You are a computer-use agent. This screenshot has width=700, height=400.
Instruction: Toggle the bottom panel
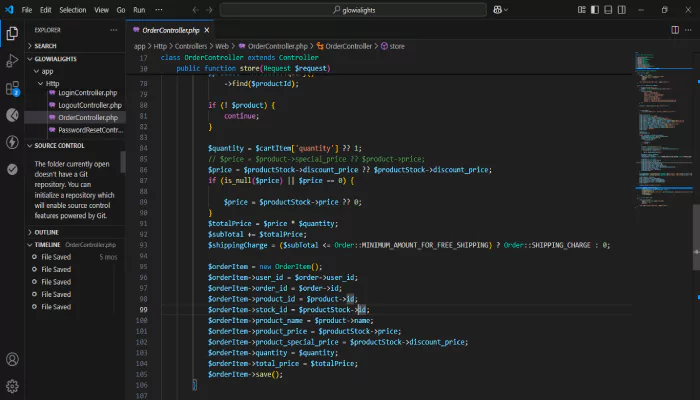(x=608, y=10)
